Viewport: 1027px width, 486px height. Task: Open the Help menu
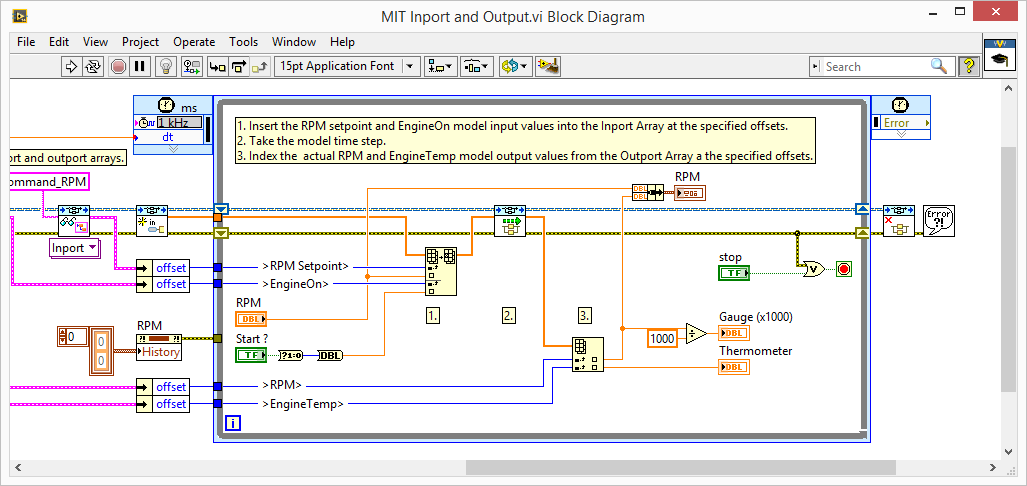(342, 42)
